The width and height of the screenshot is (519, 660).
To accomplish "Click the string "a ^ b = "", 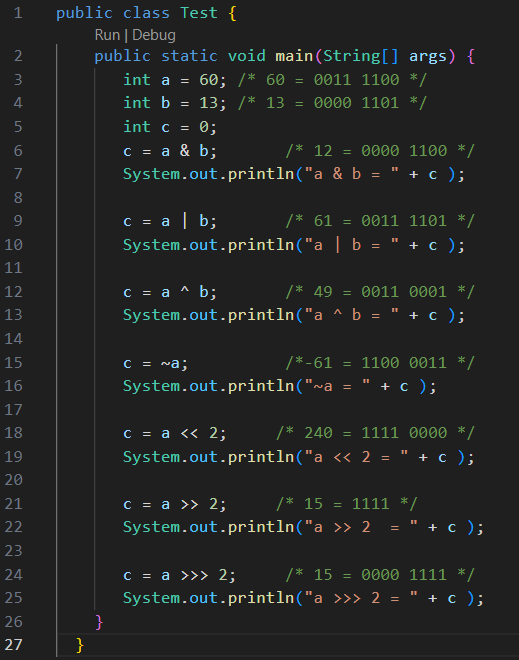I will [x=351, y=315].
